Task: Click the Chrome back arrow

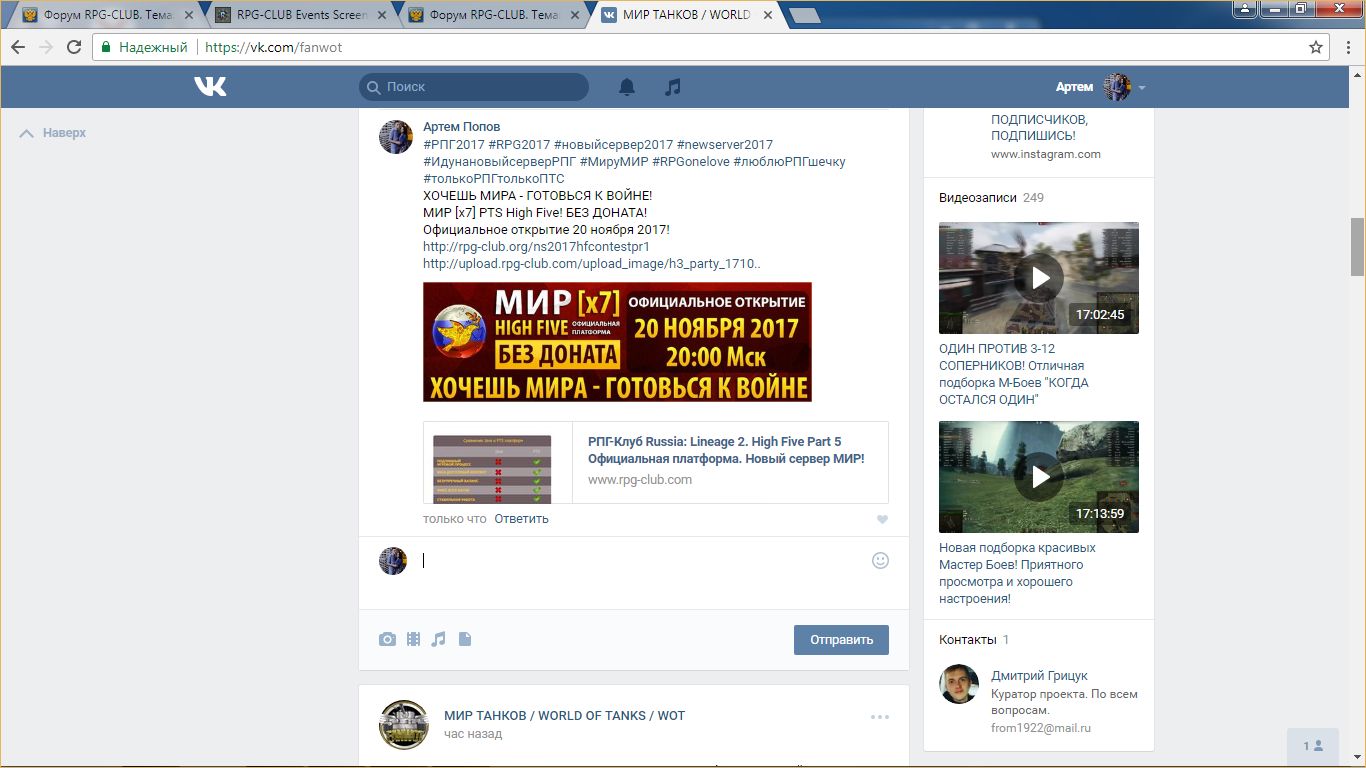Action: click(17, 47)
